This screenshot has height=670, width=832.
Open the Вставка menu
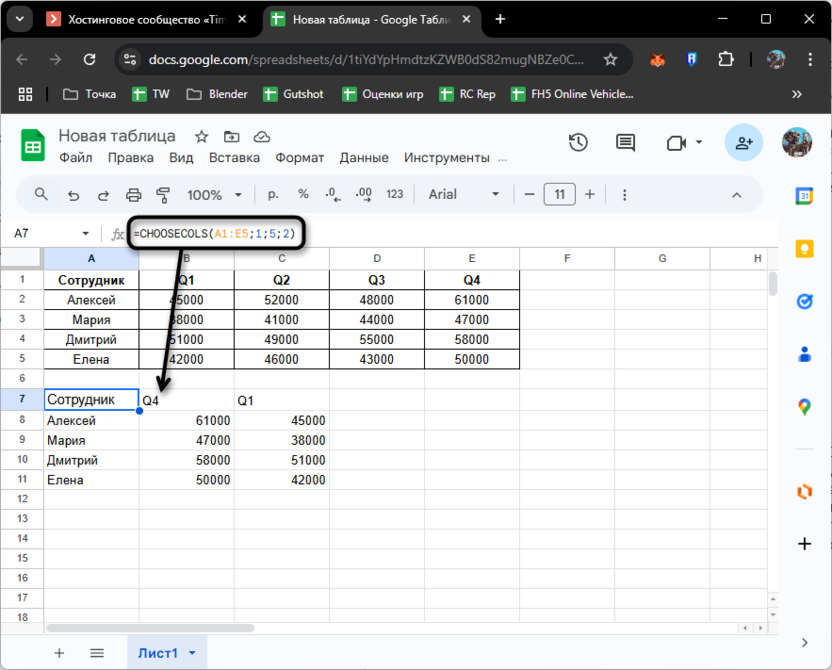pyautogui.click(x=234, y=157)
